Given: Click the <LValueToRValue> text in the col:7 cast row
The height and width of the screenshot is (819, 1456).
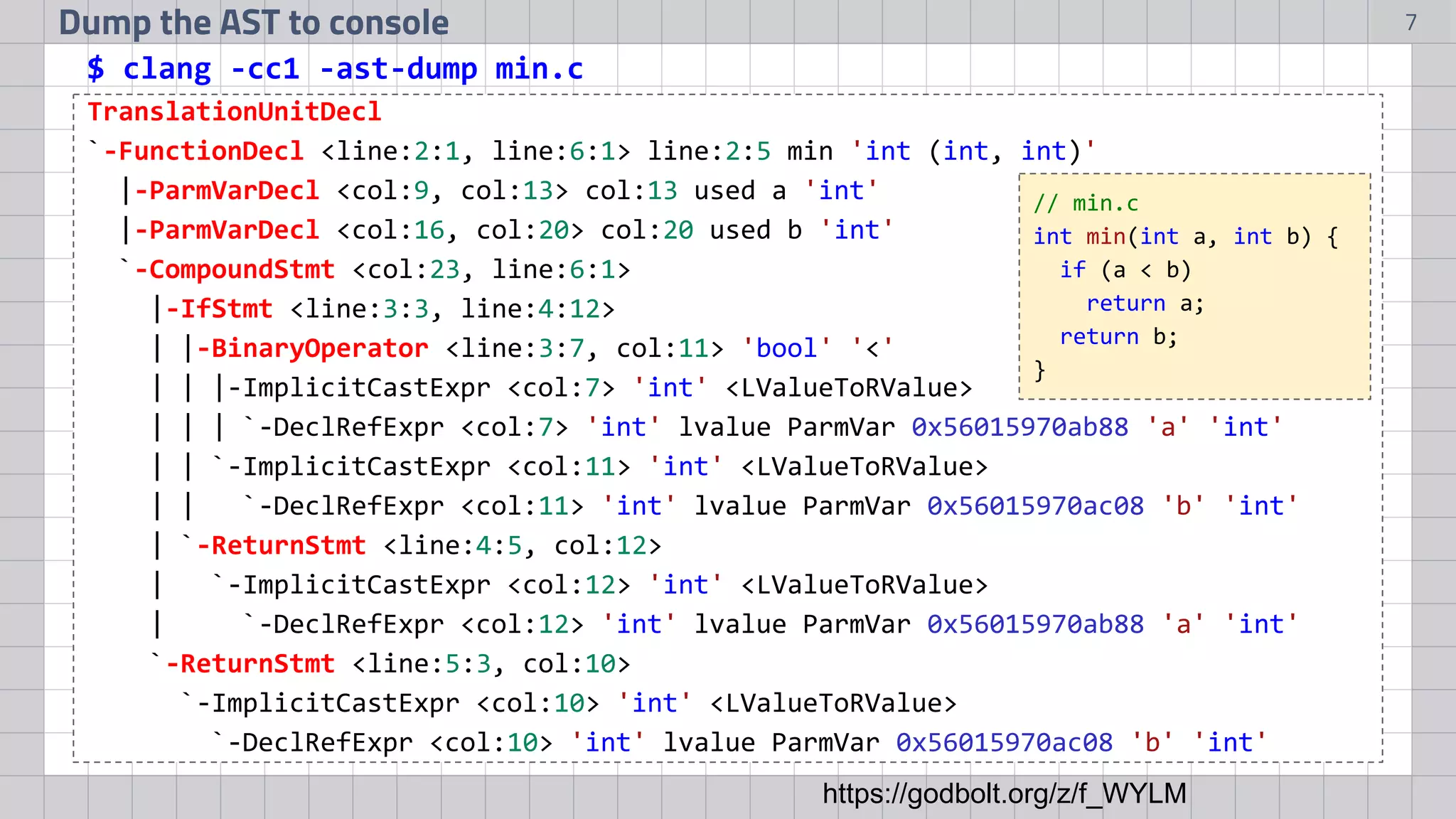Looking at the screenshot, I should (x=849, y=388).
